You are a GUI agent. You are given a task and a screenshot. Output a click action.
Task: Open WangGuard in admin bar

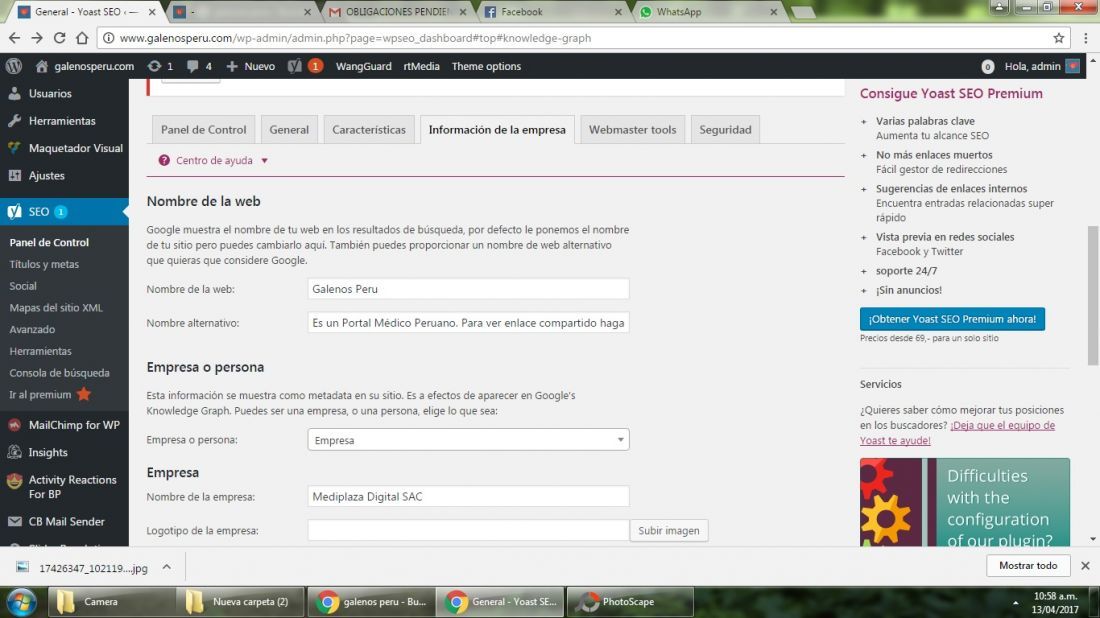(x=363, y=66)
